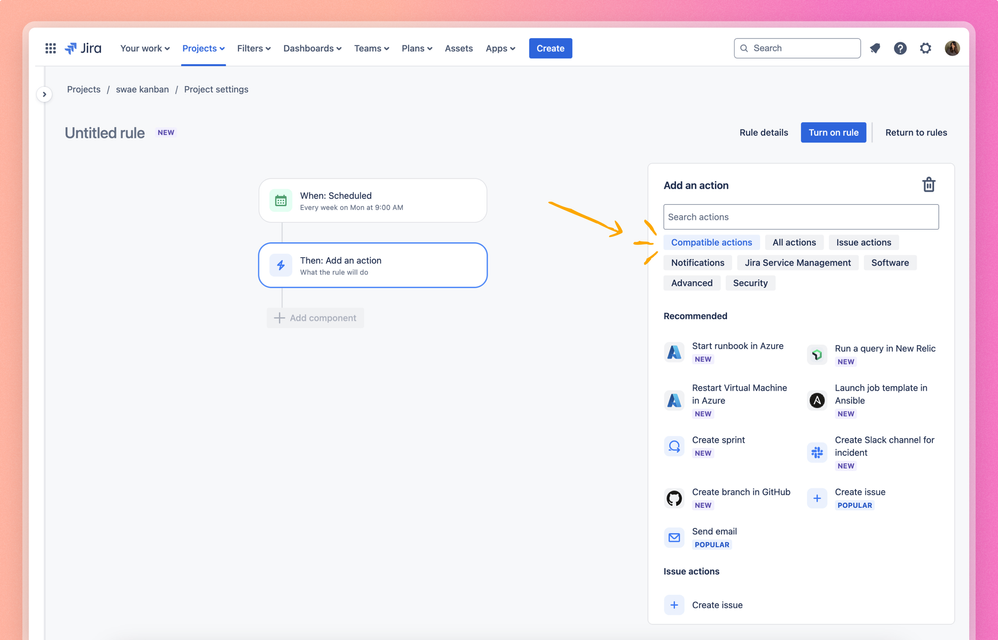Select the Notifications filter tab
Screen dimensions: 998x640
pos(698,263)
